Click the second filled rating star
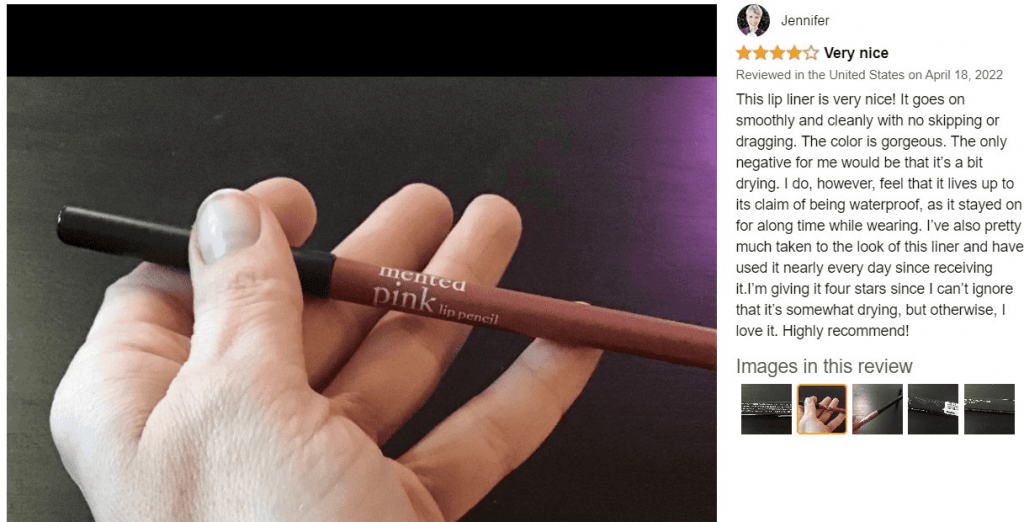 click(760, 53)
